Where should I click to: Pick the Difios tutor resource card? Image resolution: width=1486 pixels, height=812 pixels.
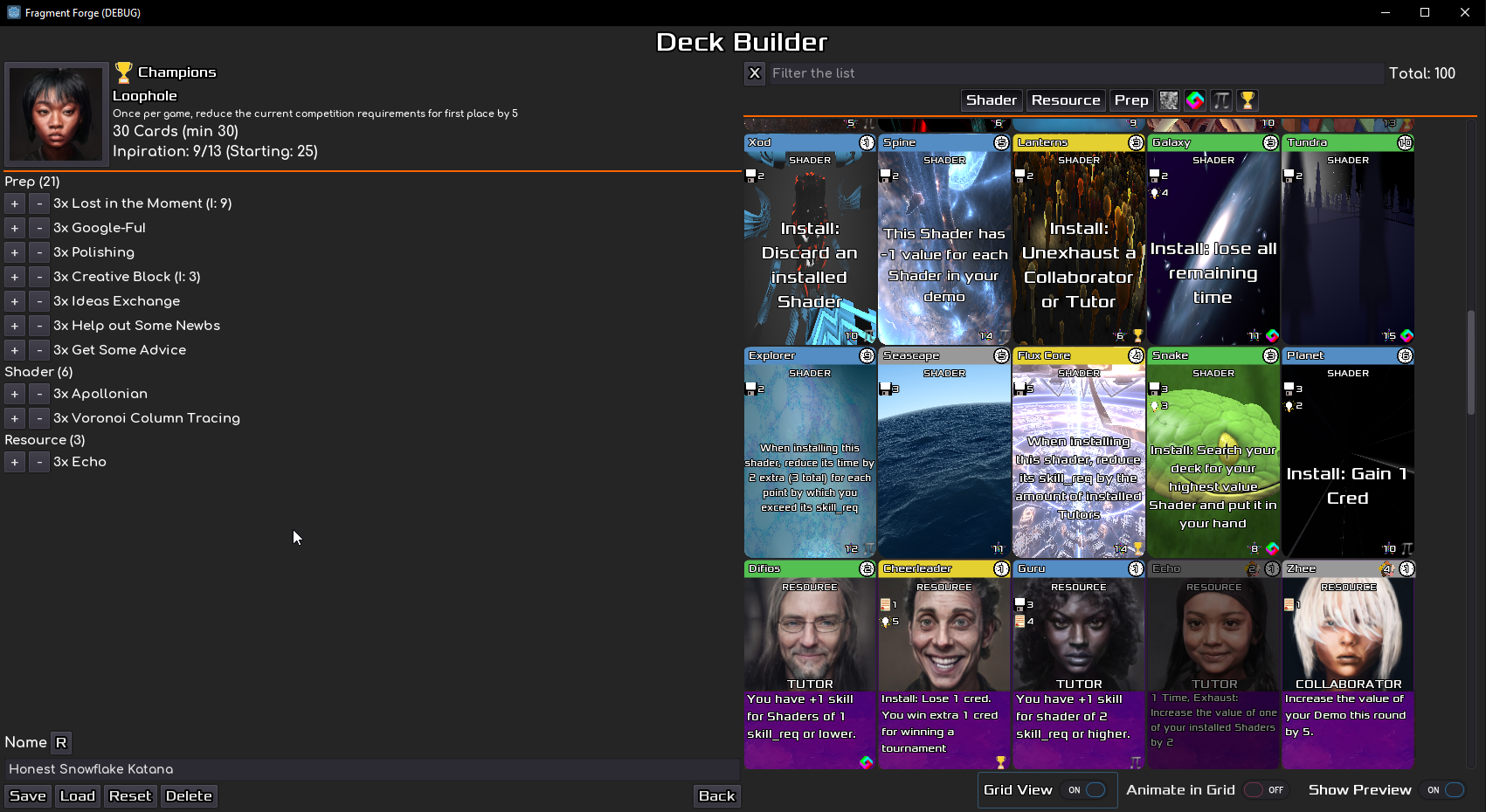(810, 665)
